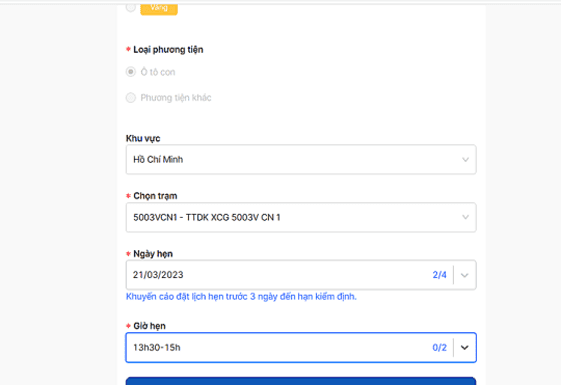
Task: Click the chevron icon in Chọn trạm field
Action: point(465,217)
